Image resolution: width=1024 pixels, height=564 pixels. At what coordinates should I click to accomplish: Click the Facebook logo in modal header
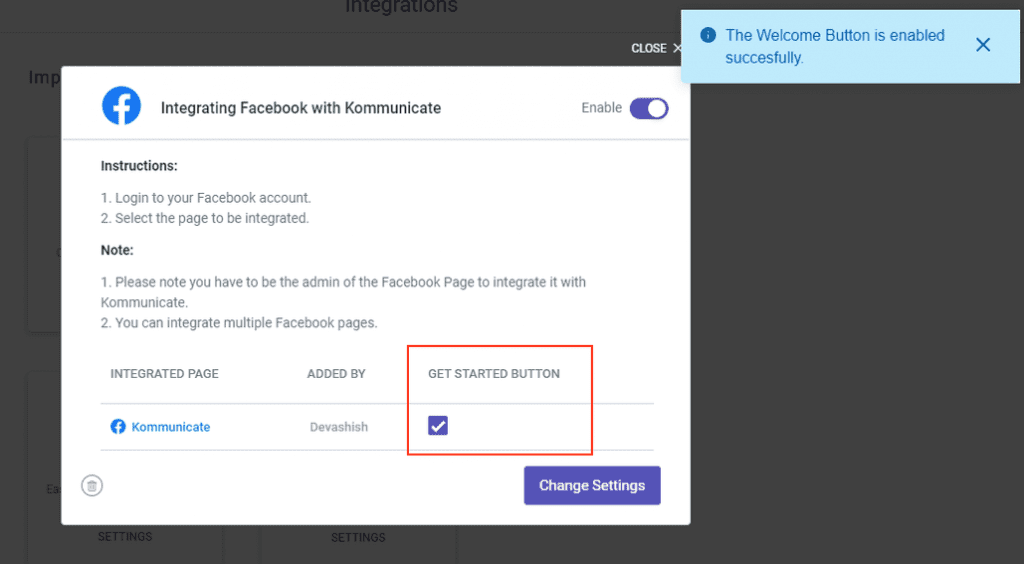121,106
